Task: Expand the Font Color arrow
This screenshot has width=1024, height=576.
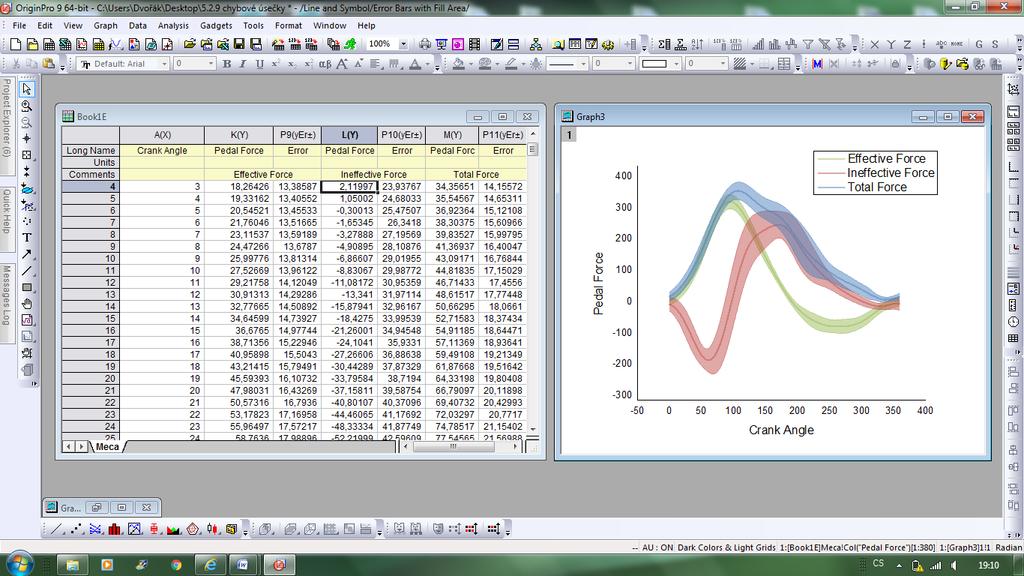Action: click(x=428, y=64)
